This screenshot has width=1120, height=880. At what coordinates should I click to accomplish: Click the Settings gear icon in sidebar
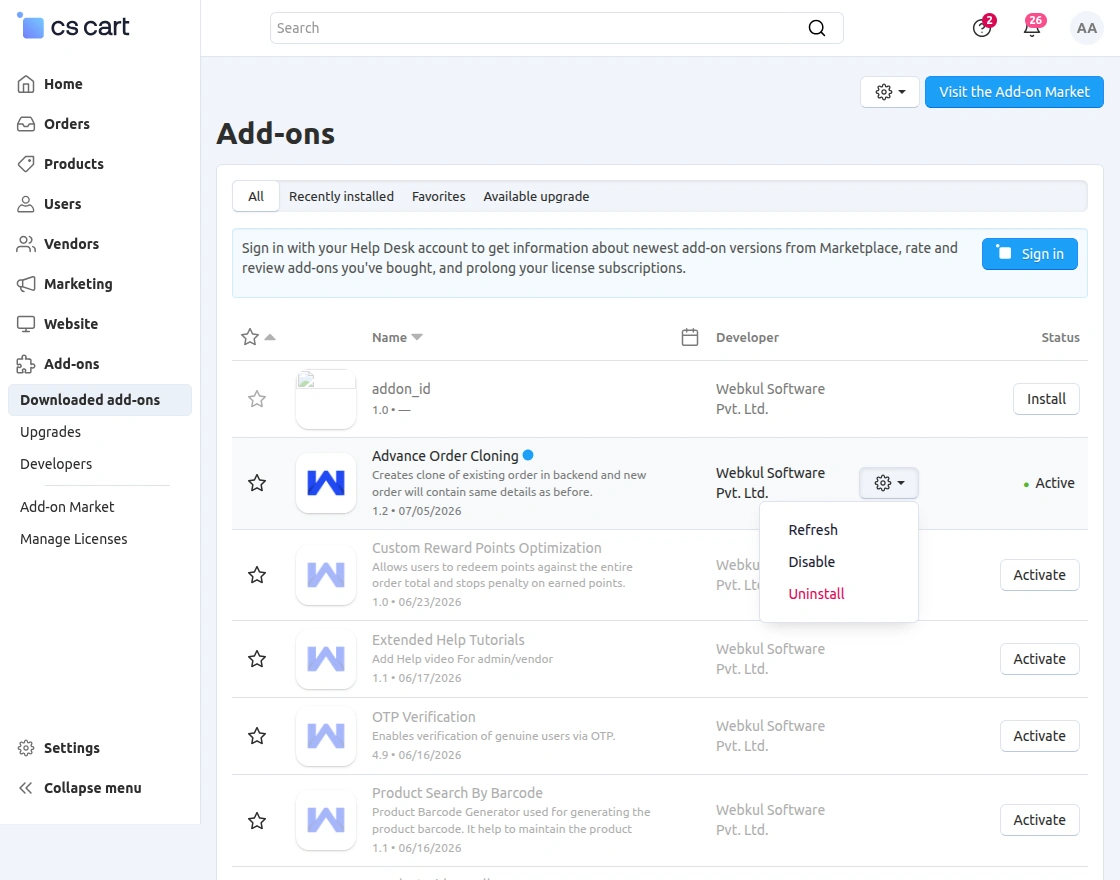(26, 748)
